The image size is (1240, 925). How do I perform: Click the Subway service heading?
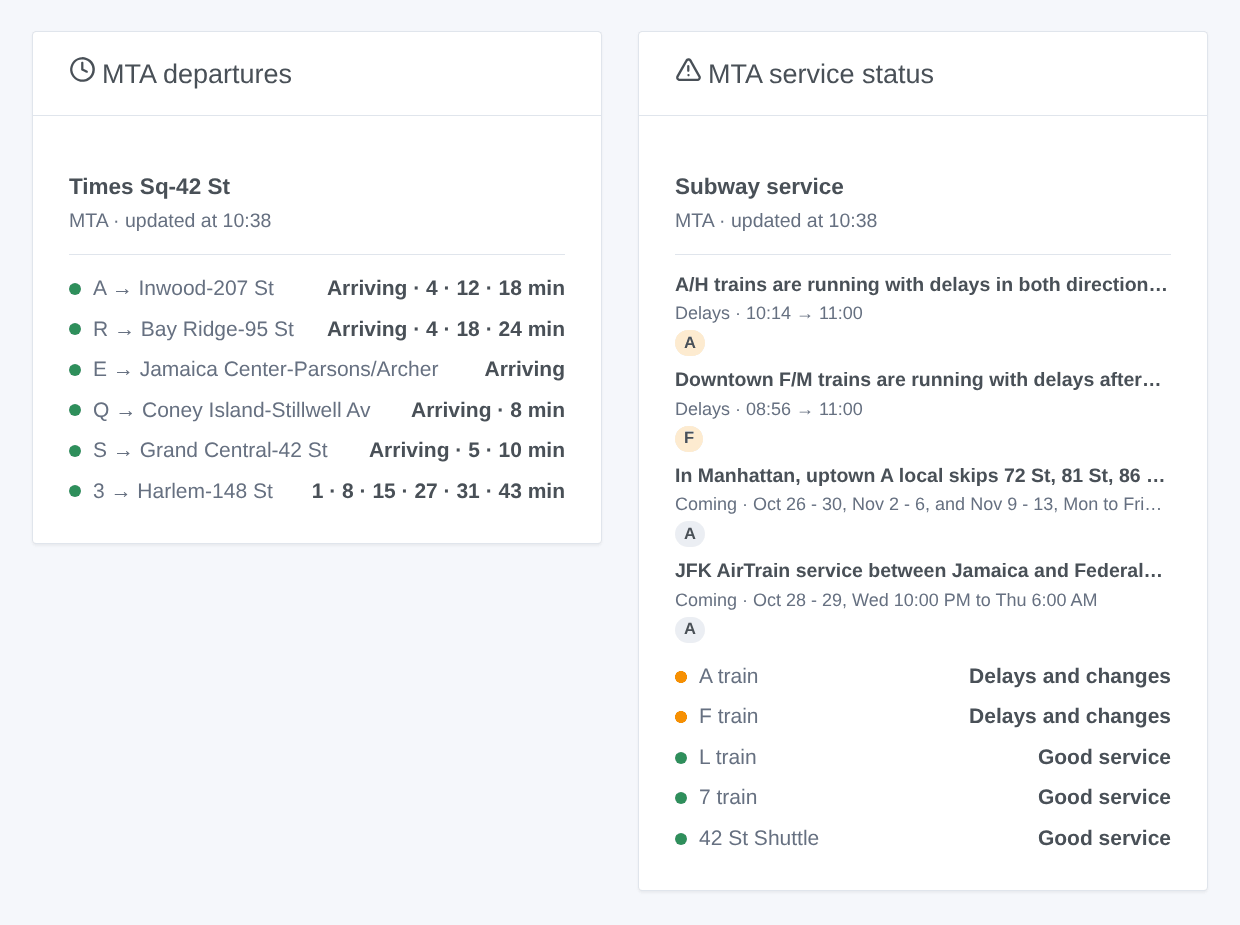coord(760,187)
